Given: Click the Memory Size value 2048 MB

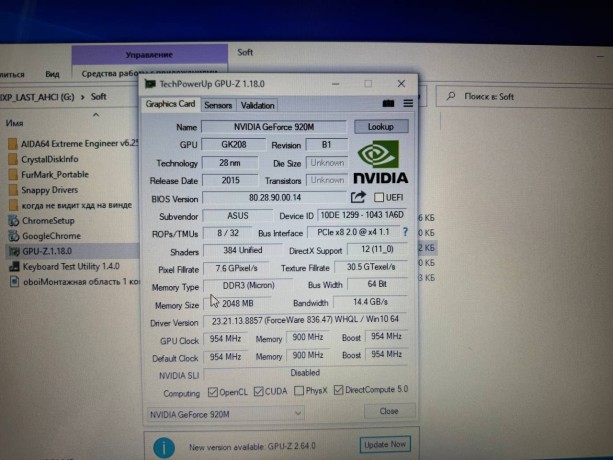Looking at the screenshot, I should [x=237, y=304].
